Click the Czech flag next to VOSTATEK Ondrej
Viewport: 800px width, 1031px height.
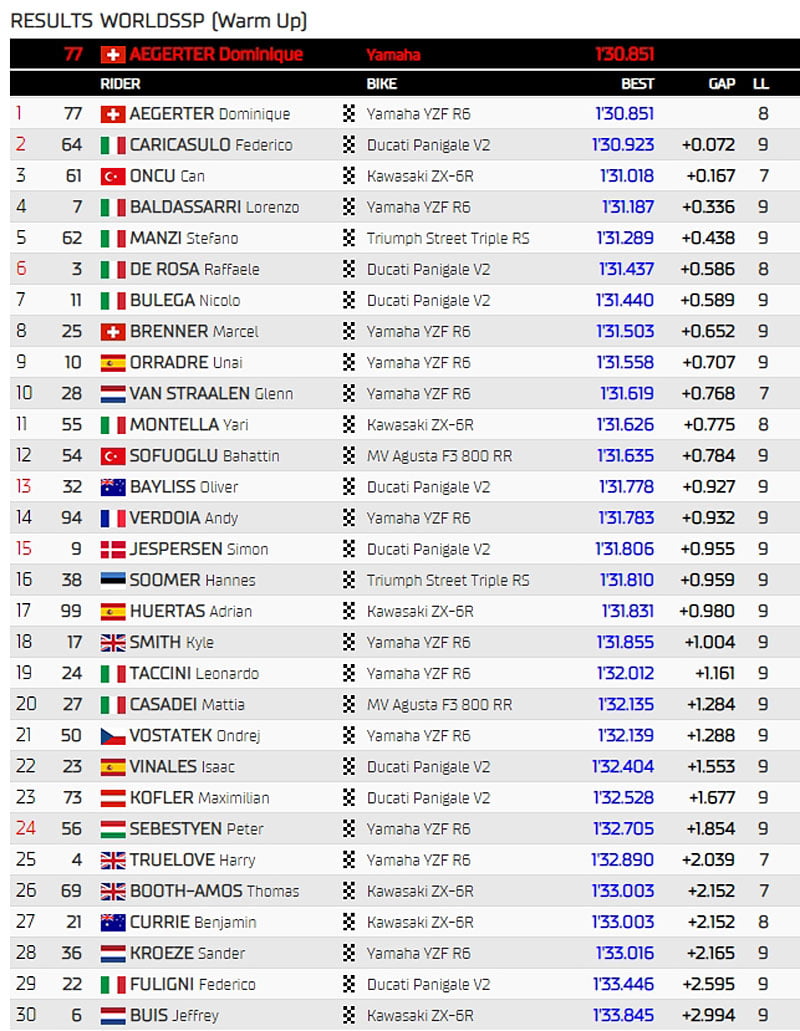point(113,736)
